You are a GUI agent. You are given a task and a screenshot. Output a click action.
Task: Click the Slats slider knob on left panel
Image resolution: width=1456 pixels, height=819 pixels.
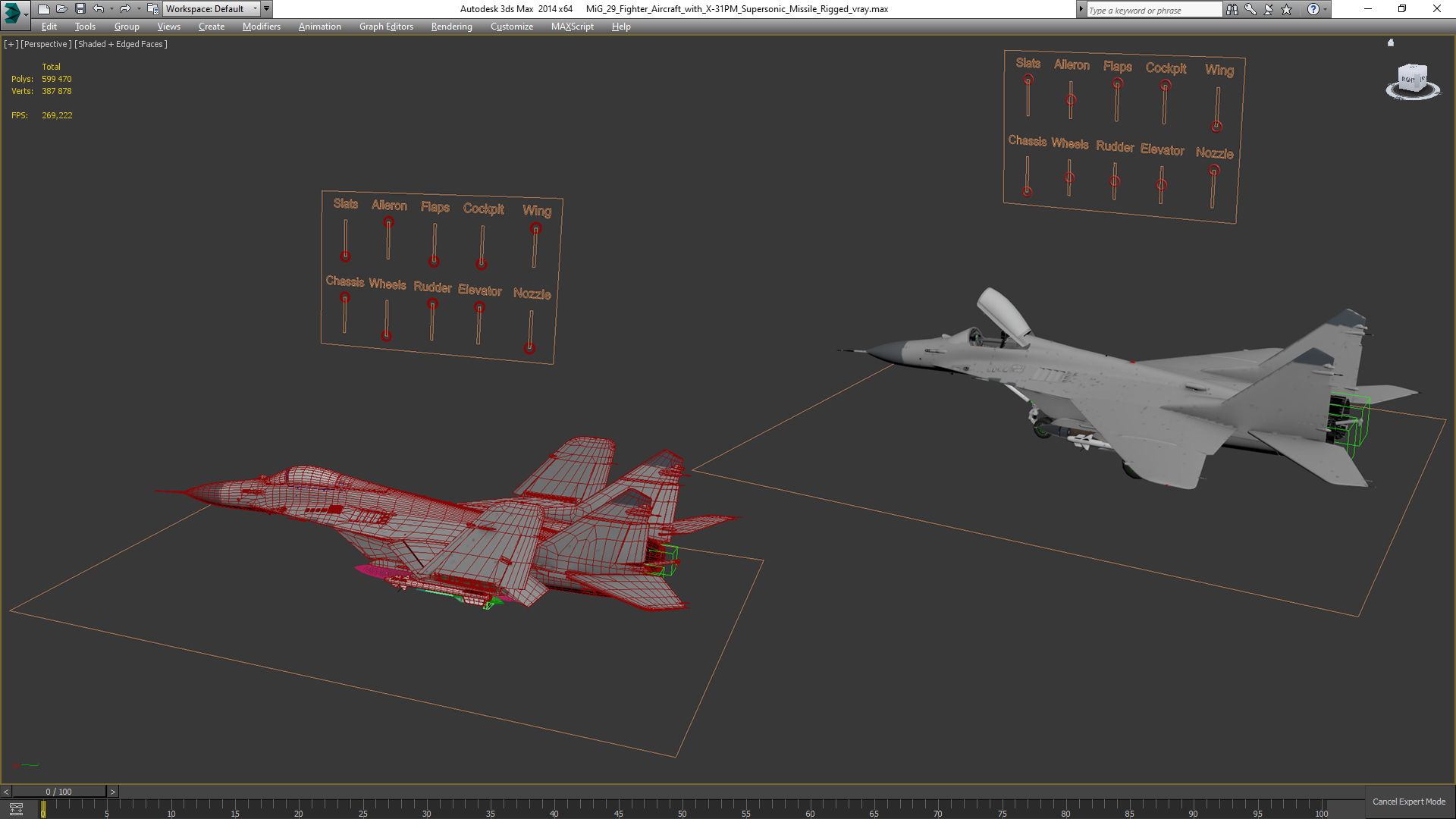pos(345,256)
